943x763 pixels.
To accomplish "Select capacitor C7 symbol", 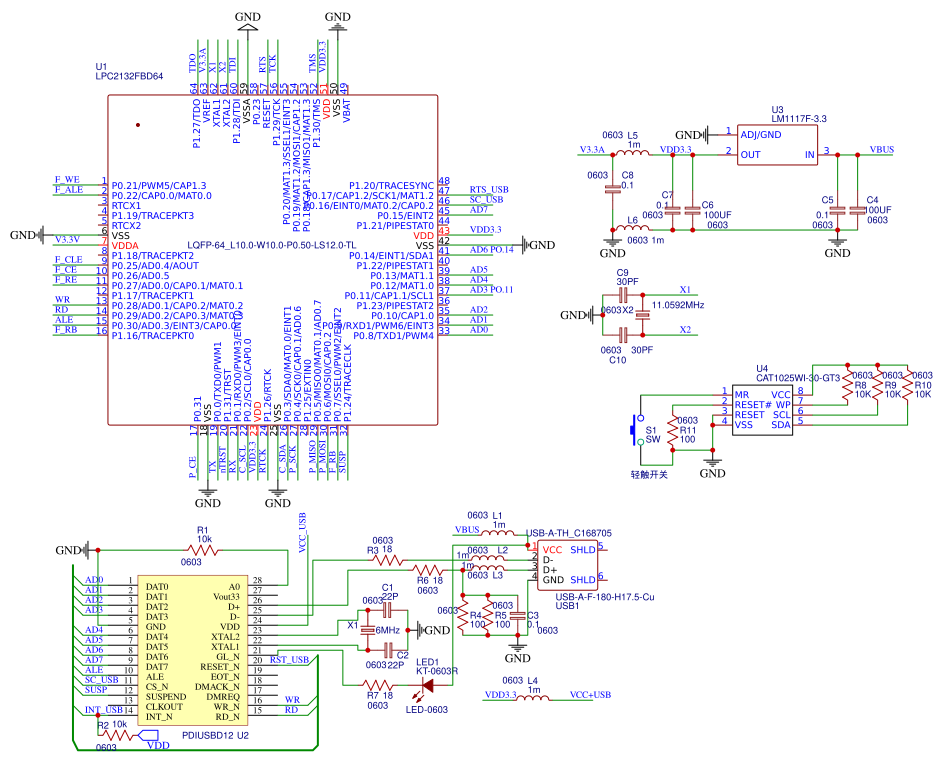I will (x=673, y=210).
